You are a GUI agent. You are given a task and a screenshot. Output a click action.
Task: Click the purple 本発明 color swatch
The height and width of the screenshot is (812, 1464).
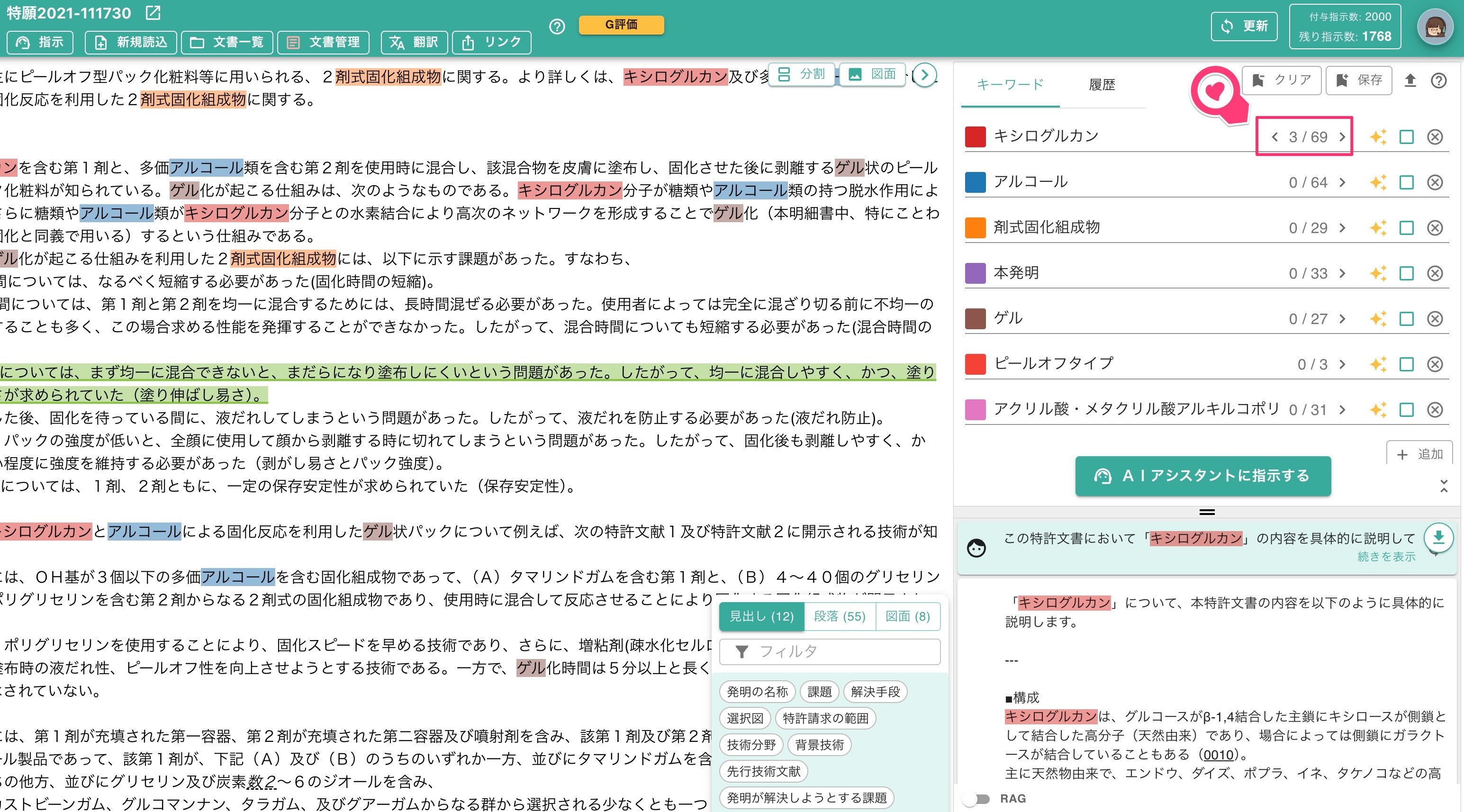point(975,273)
